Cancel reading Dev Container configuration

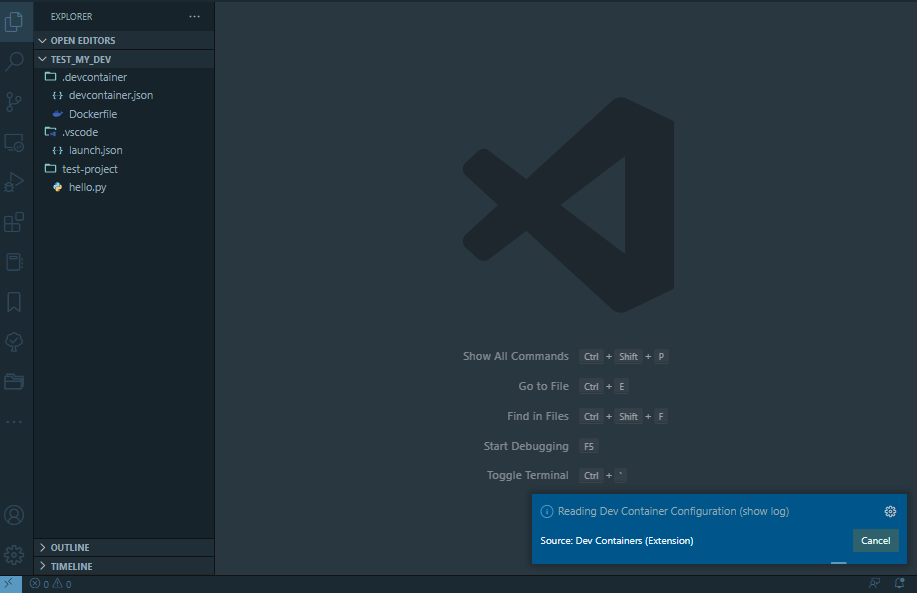(875, 540)
